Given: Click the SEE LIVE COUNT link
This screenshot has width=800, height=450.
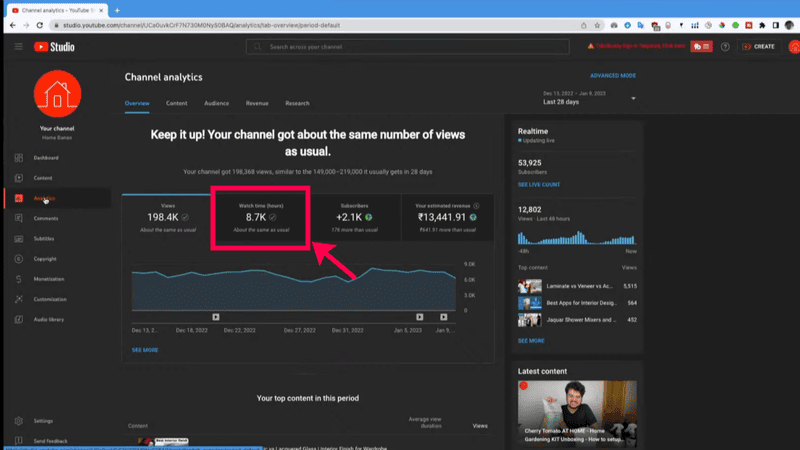Looking at the screenshot, I should 538,185.
